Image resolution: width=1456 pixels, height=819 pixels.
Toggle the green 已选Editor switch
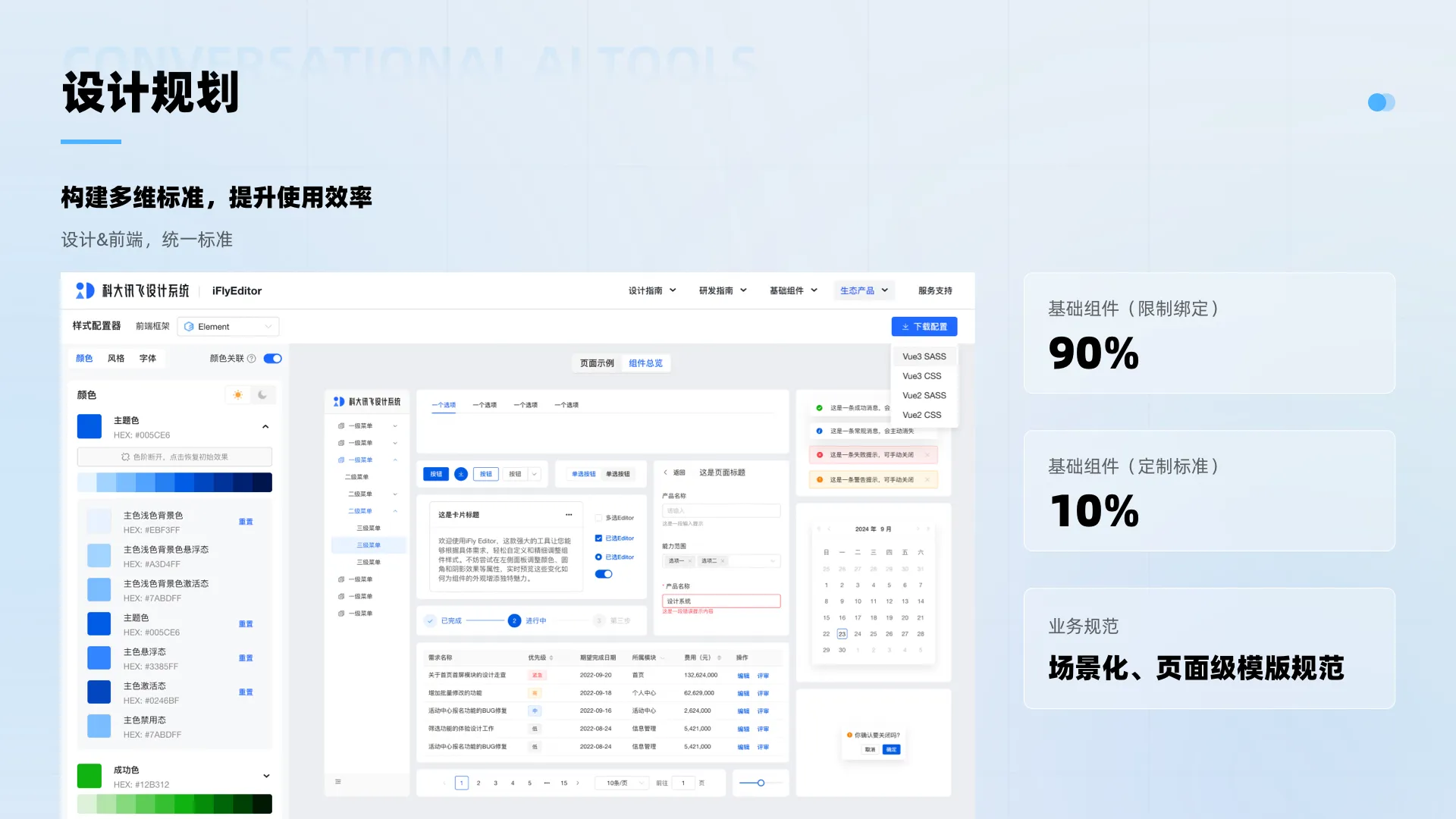(x=603, y=574)
